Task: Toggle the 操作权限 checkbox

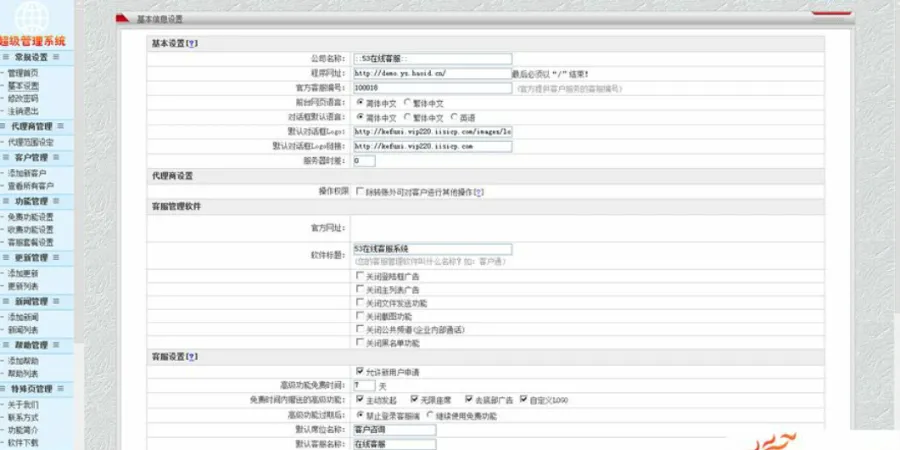Action: point(360,192)
